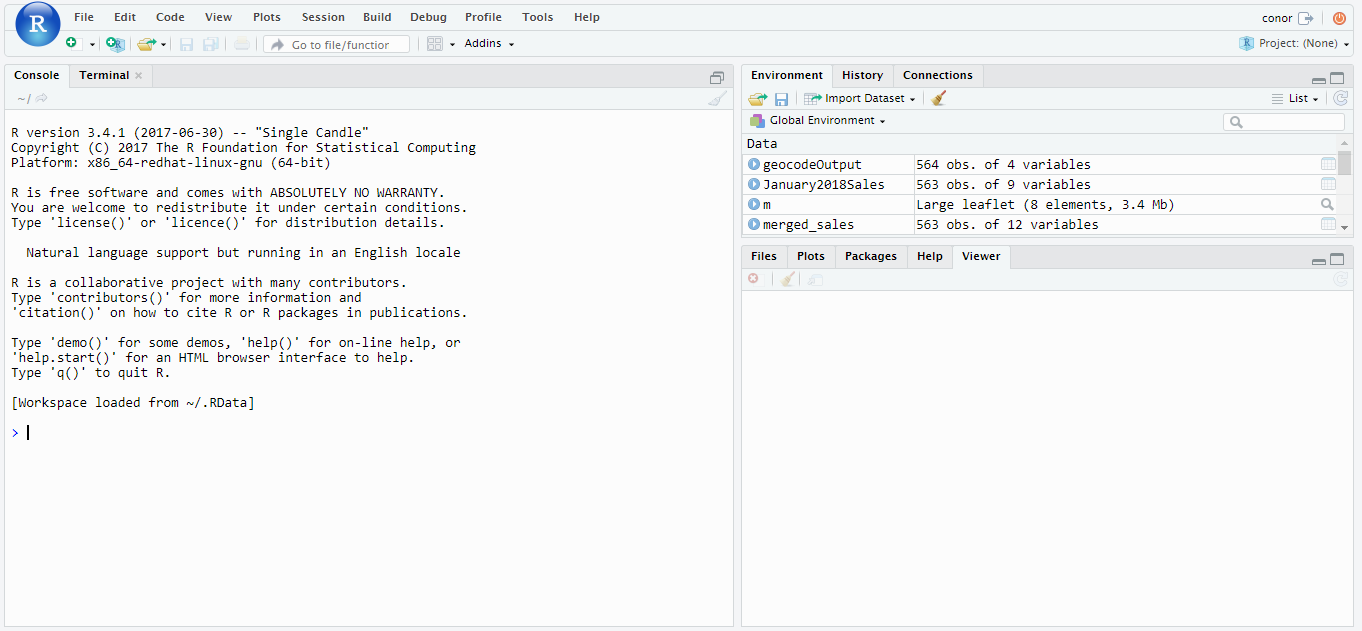Click the RStudio logo
Screen dimensions: 1362x631
coord(38,25)
